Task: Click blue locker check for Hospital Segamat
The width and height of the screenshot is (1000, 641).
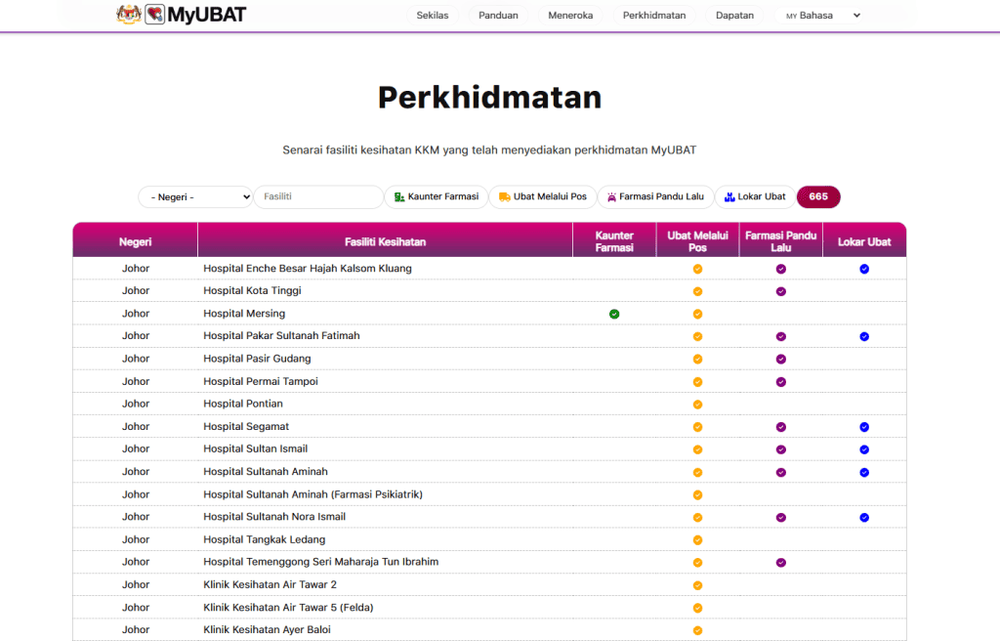Action: (864, 427)
